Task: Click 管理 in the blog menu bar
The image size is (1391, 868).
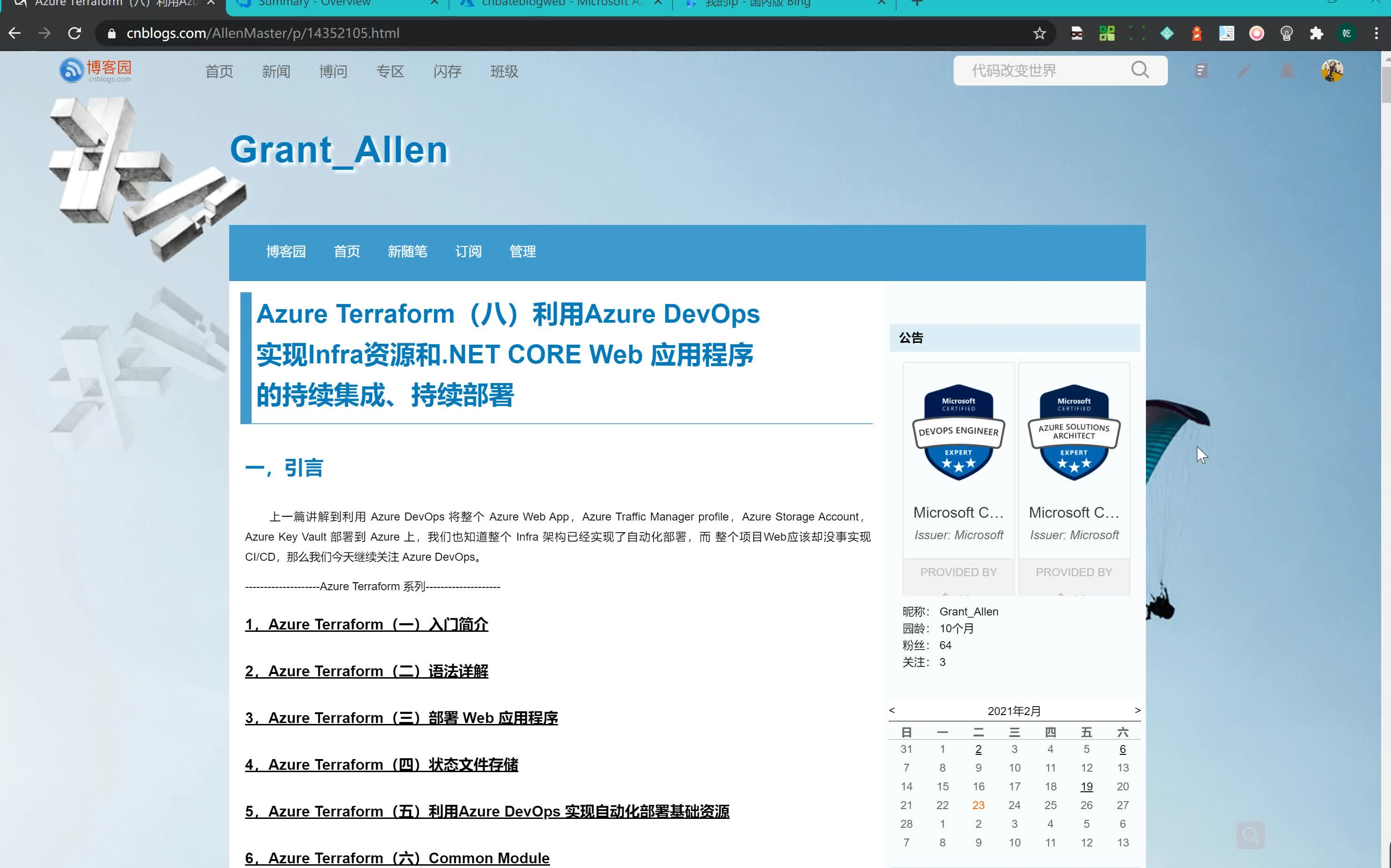Action: (522, 252)
